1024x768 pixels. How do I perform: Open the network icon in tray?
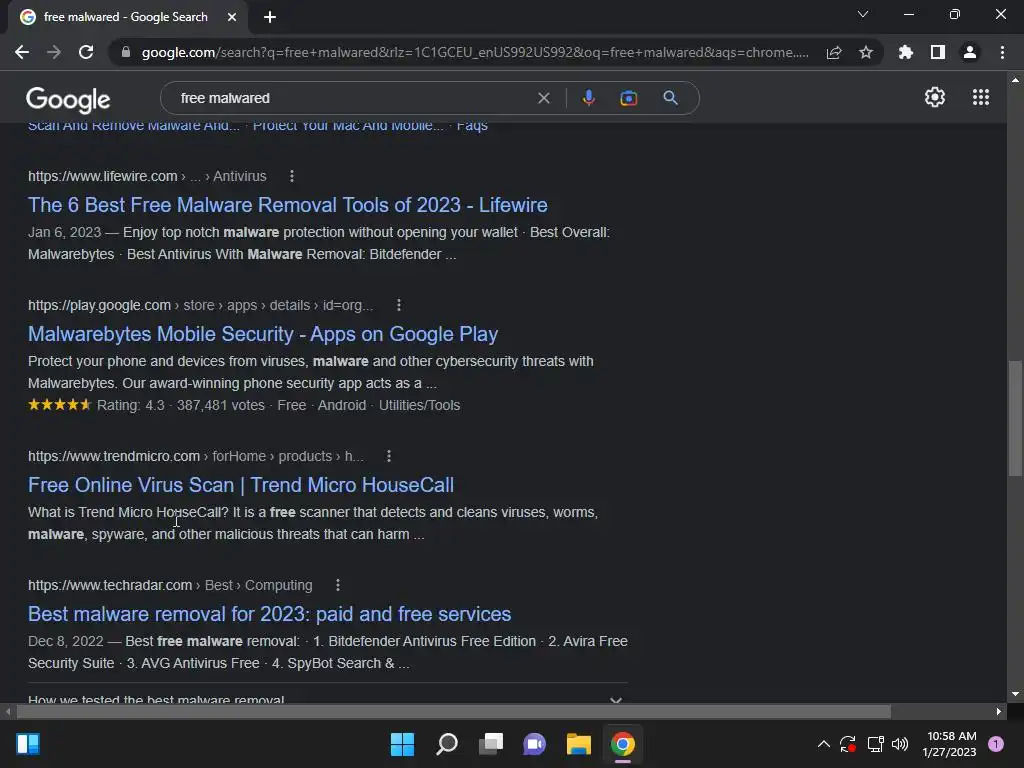tap(875, 744)
